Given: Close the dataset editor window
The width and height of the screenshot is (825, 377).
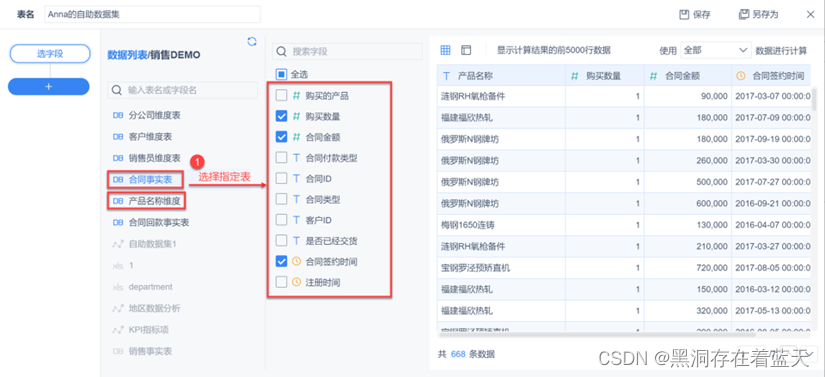Looking at the screenshot, I should click(x=810, y=14).
